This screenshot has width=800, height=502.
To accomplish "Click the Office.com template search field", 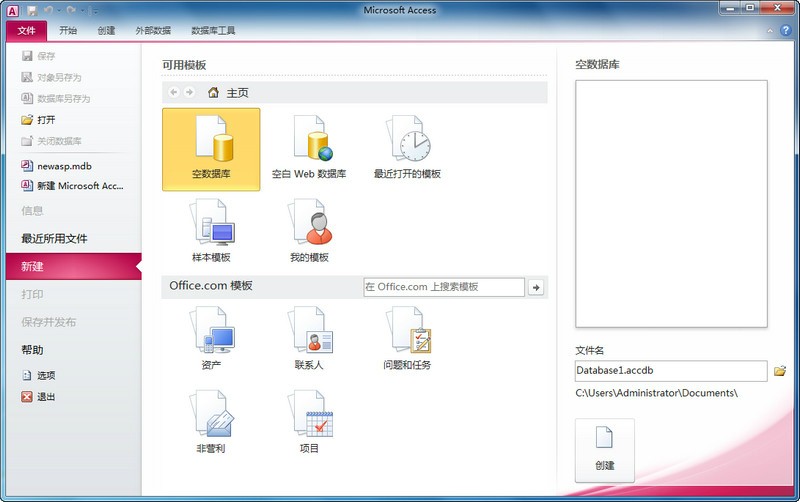I will (x=444, y=287).
